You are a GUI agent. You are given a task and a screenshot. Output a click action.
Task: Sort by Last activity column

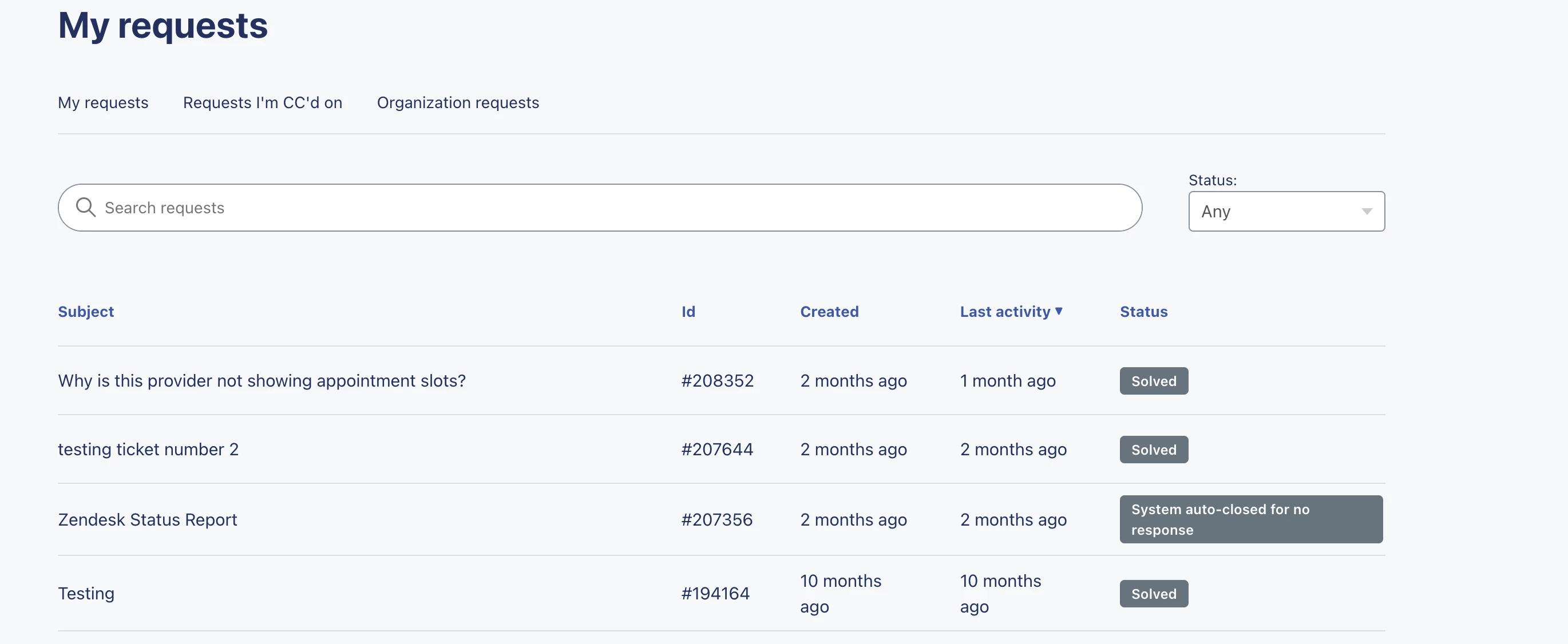(x=1005, y=311)
